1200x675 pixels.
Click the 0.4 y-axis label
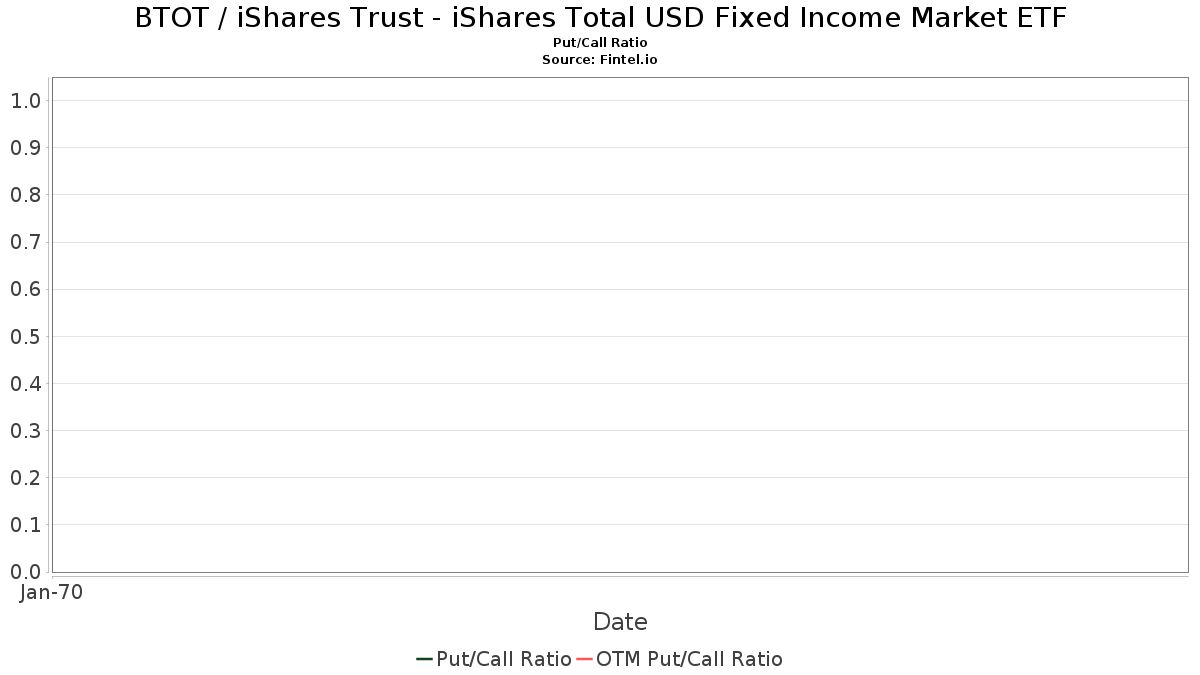25,384
